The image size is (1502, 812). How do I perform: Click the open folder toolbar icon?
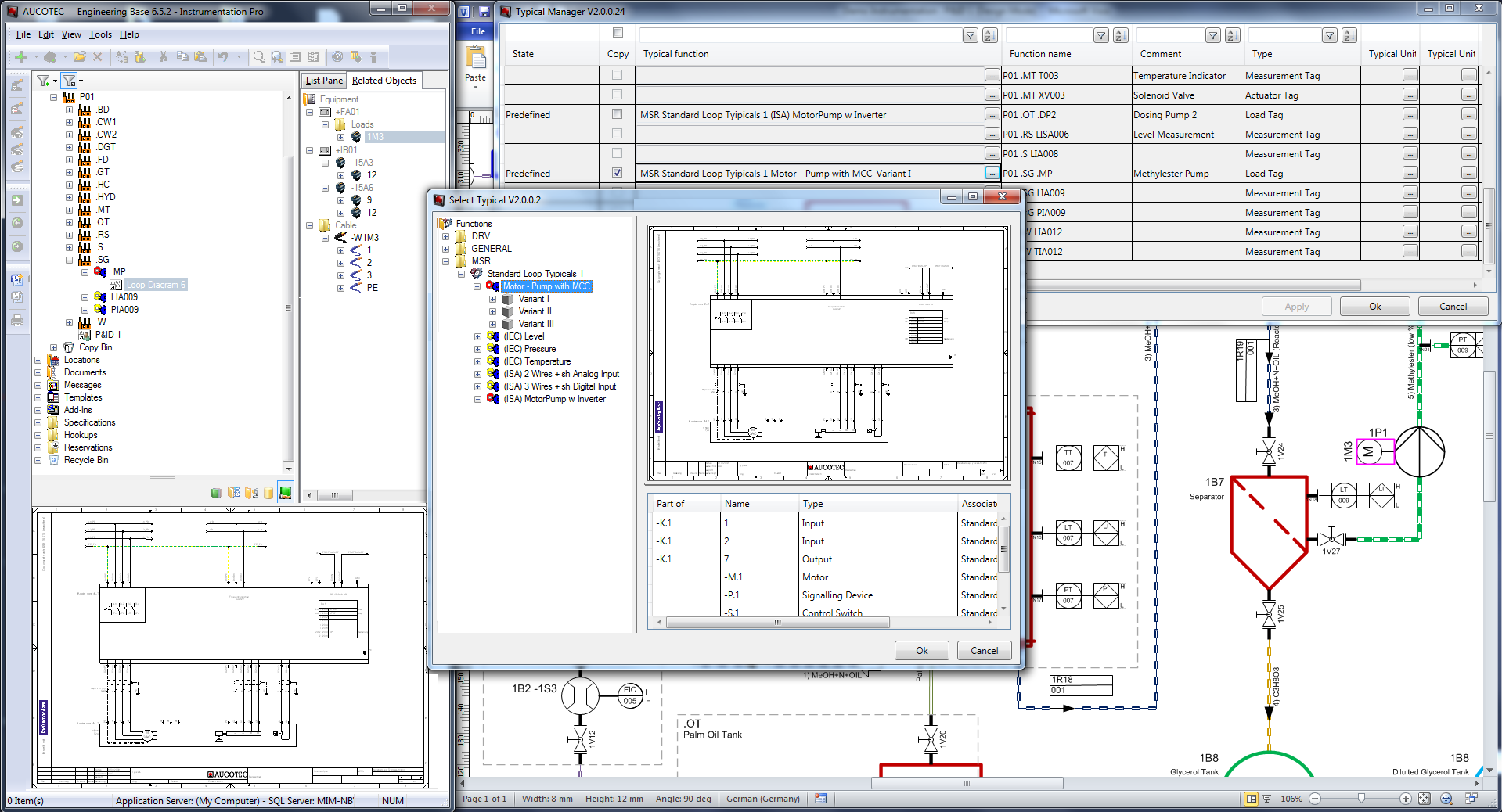point(79,56)
